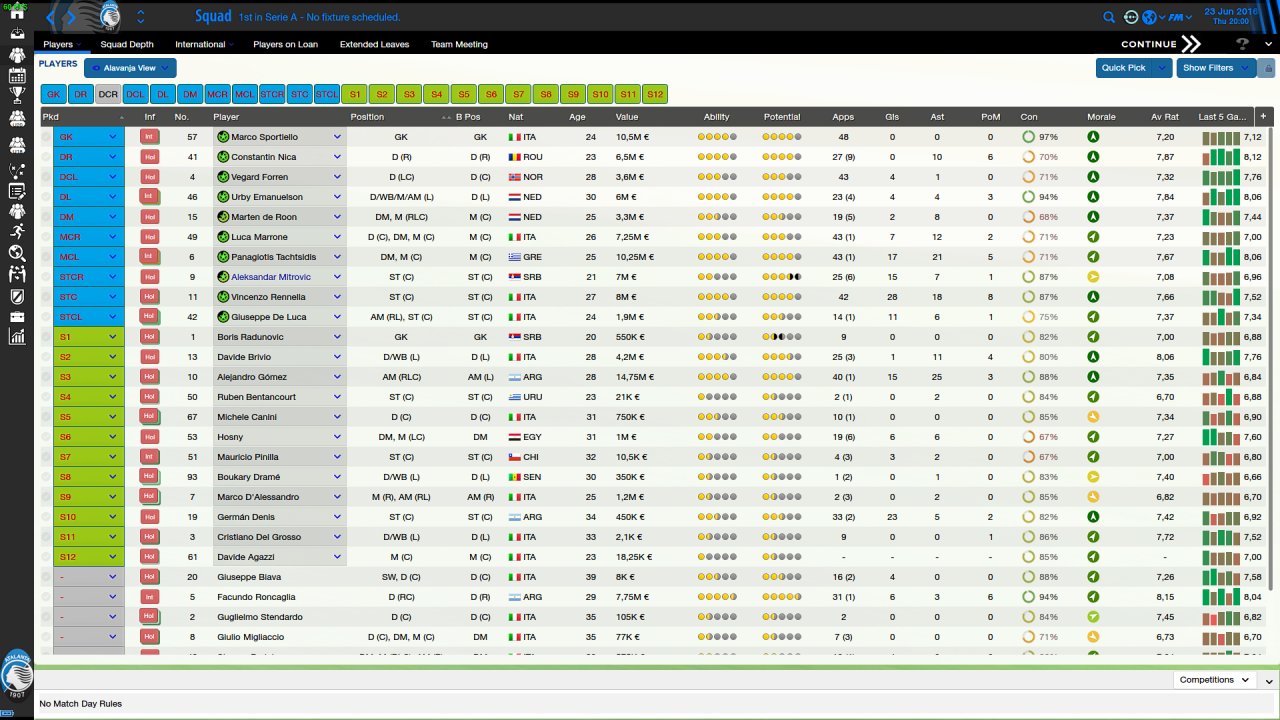Click the match status icon beside Marco Sportiello

pos(223,137)
